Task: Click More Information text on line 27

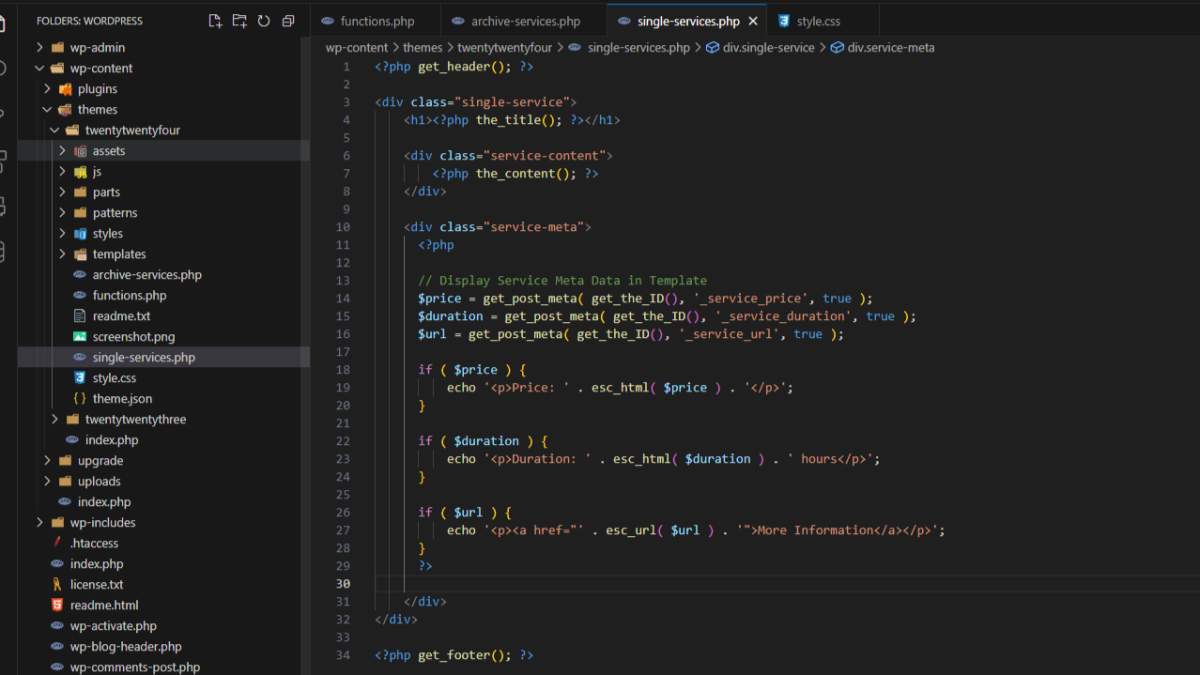Action: pos(816,530)
